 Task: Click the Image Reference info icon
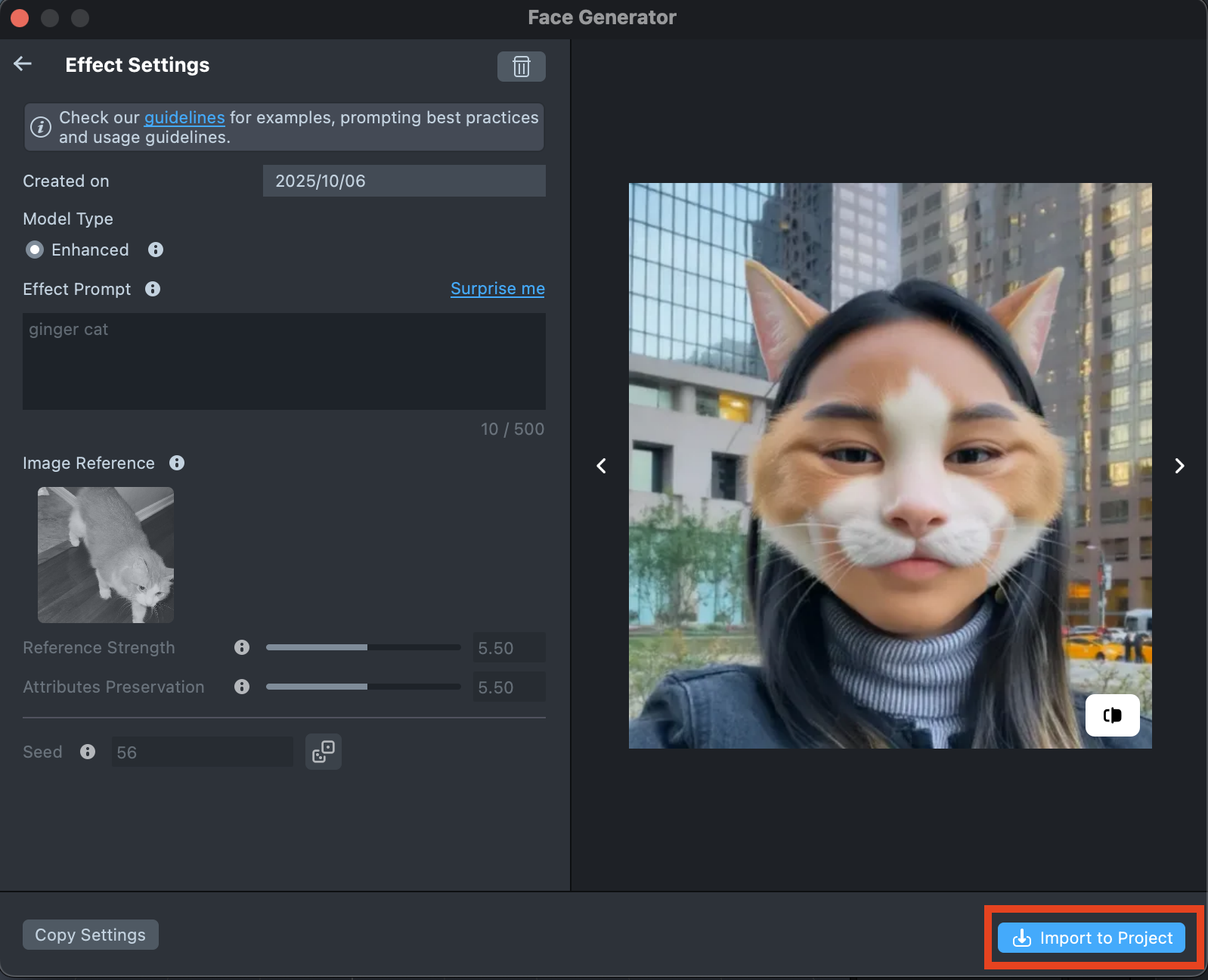click(x=177, y=463)
